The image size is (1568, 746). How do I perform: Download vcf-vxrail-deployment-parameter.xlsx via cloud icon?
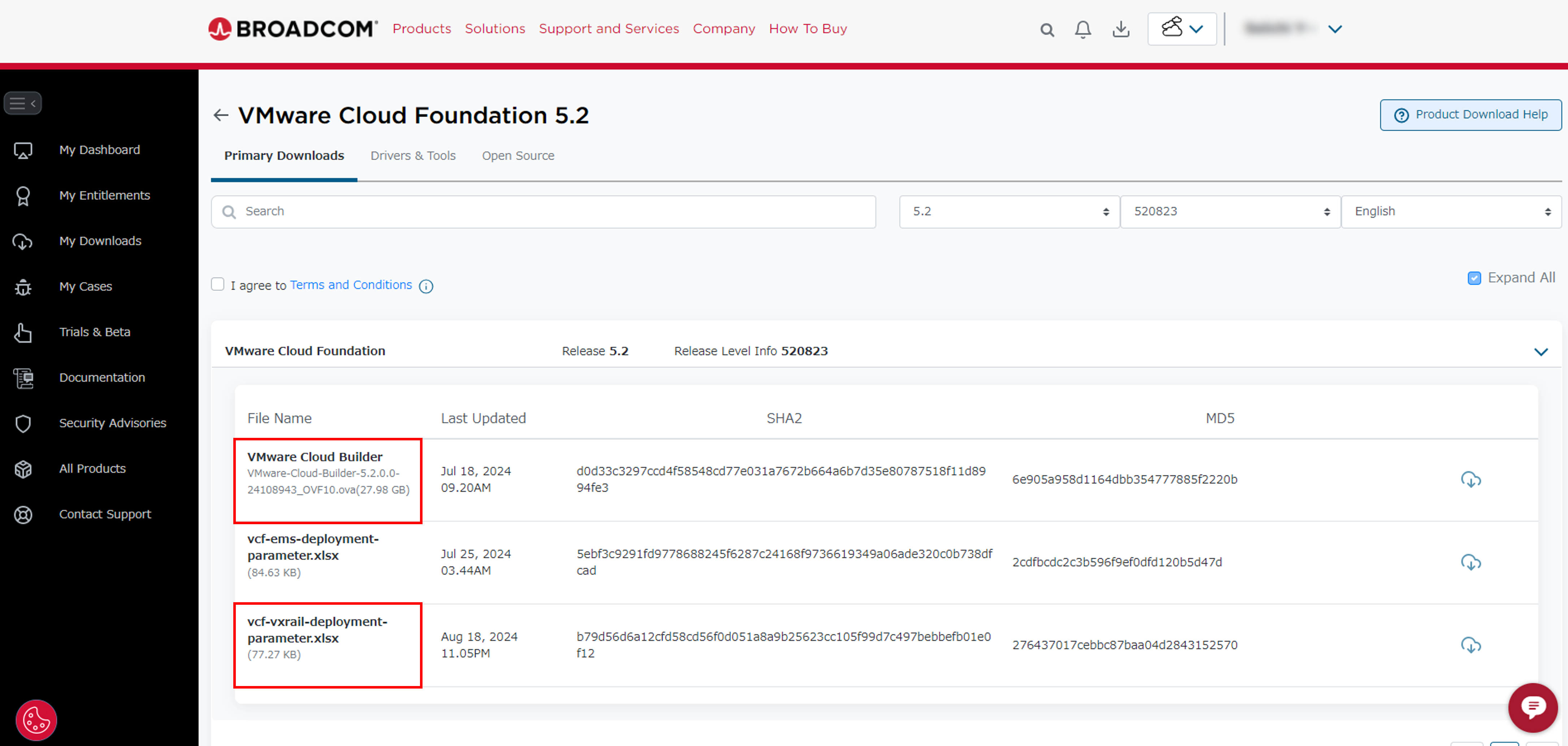pos(1470,645)
